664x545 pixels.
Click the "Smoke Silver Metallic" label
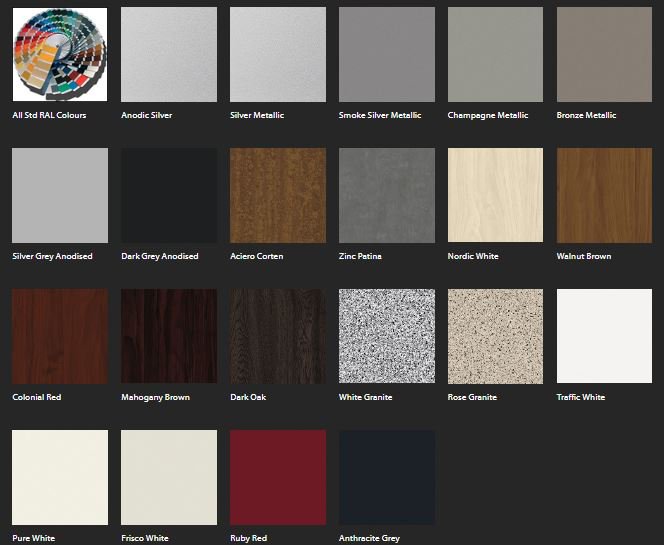point(380,115)
